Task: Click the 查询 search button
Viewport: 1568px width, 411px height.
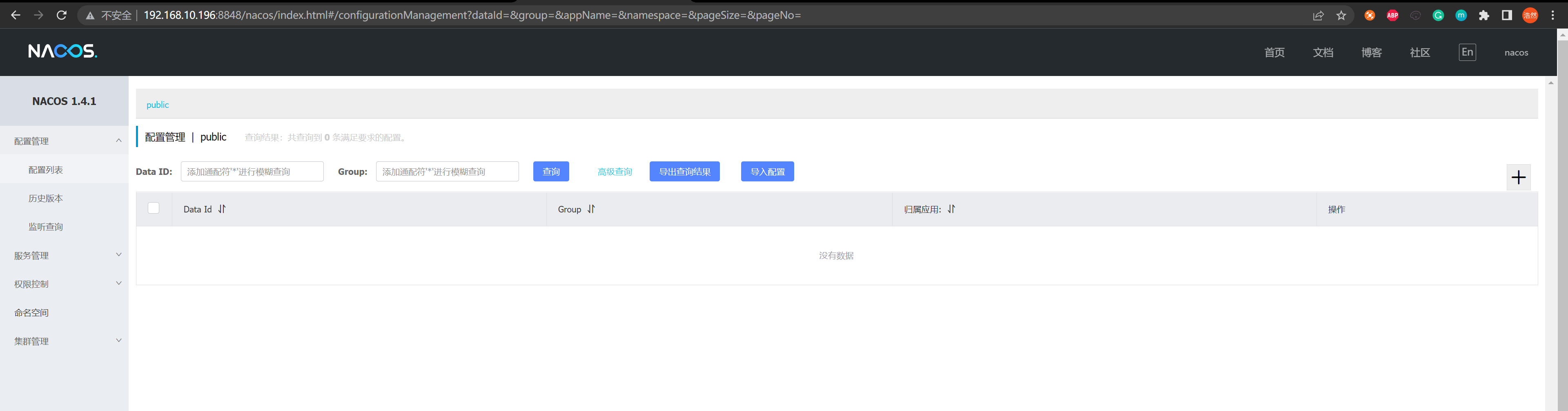Action: pyautogui.click(x=551, y=172)
